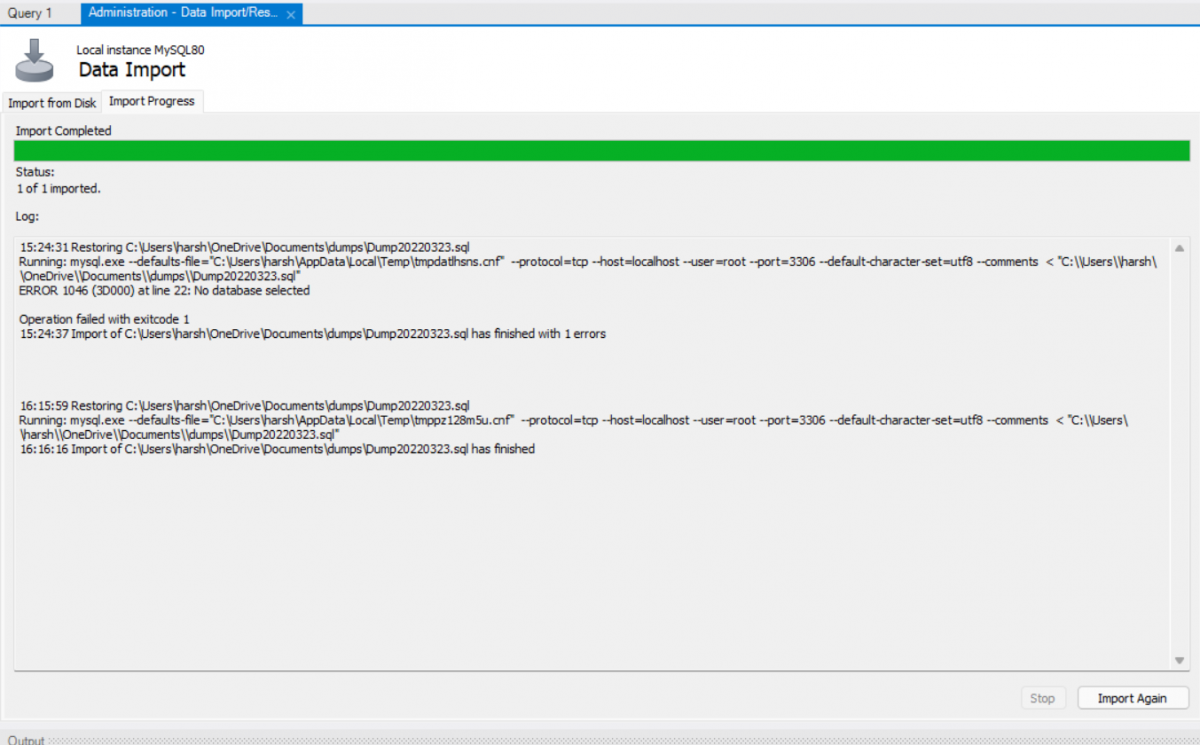Click the log scrollbar down arrow
This screenshot has width=1200, height=745.
(1179, 660)
